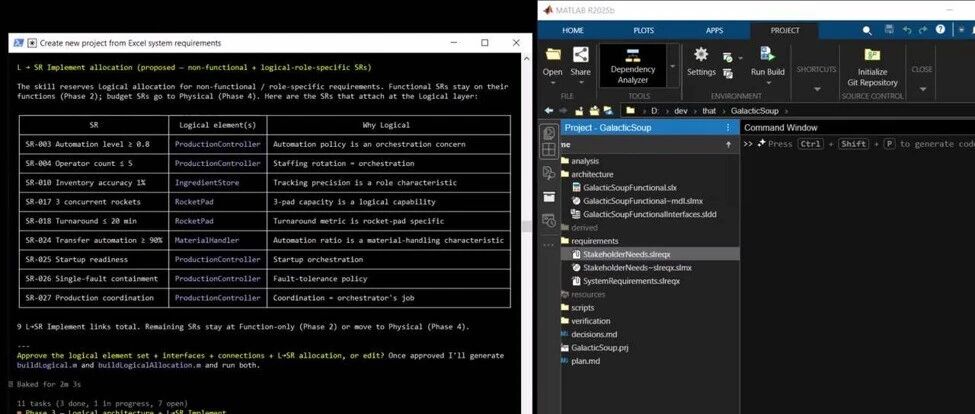Click the Share icon in MATLAB ribbon

[580, 55]
